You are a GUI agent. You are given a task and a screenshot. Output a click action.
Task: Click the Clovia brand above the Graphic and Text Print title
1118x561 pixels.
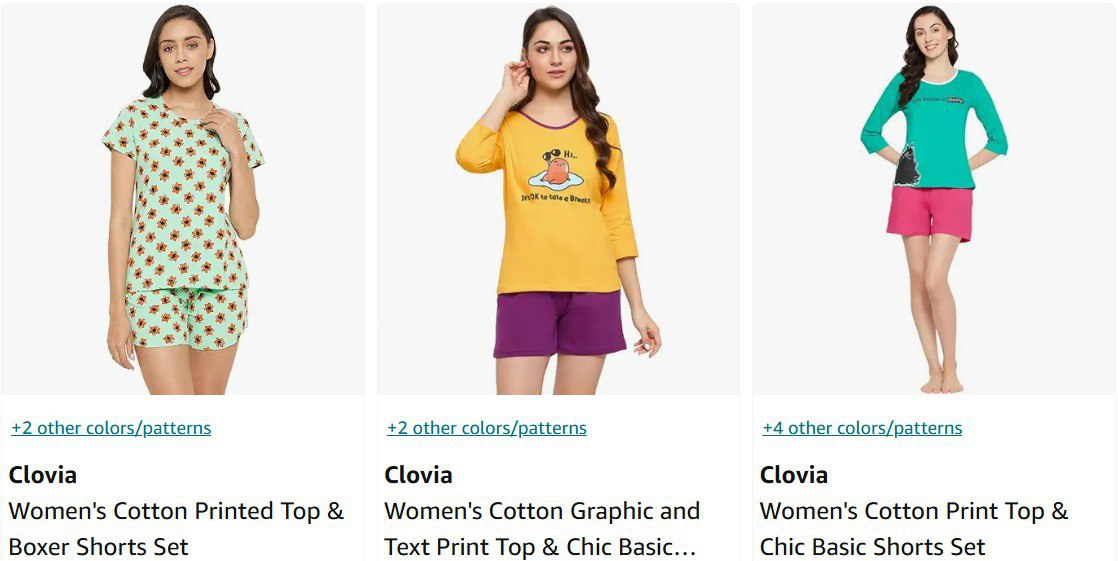pos(419,475)
